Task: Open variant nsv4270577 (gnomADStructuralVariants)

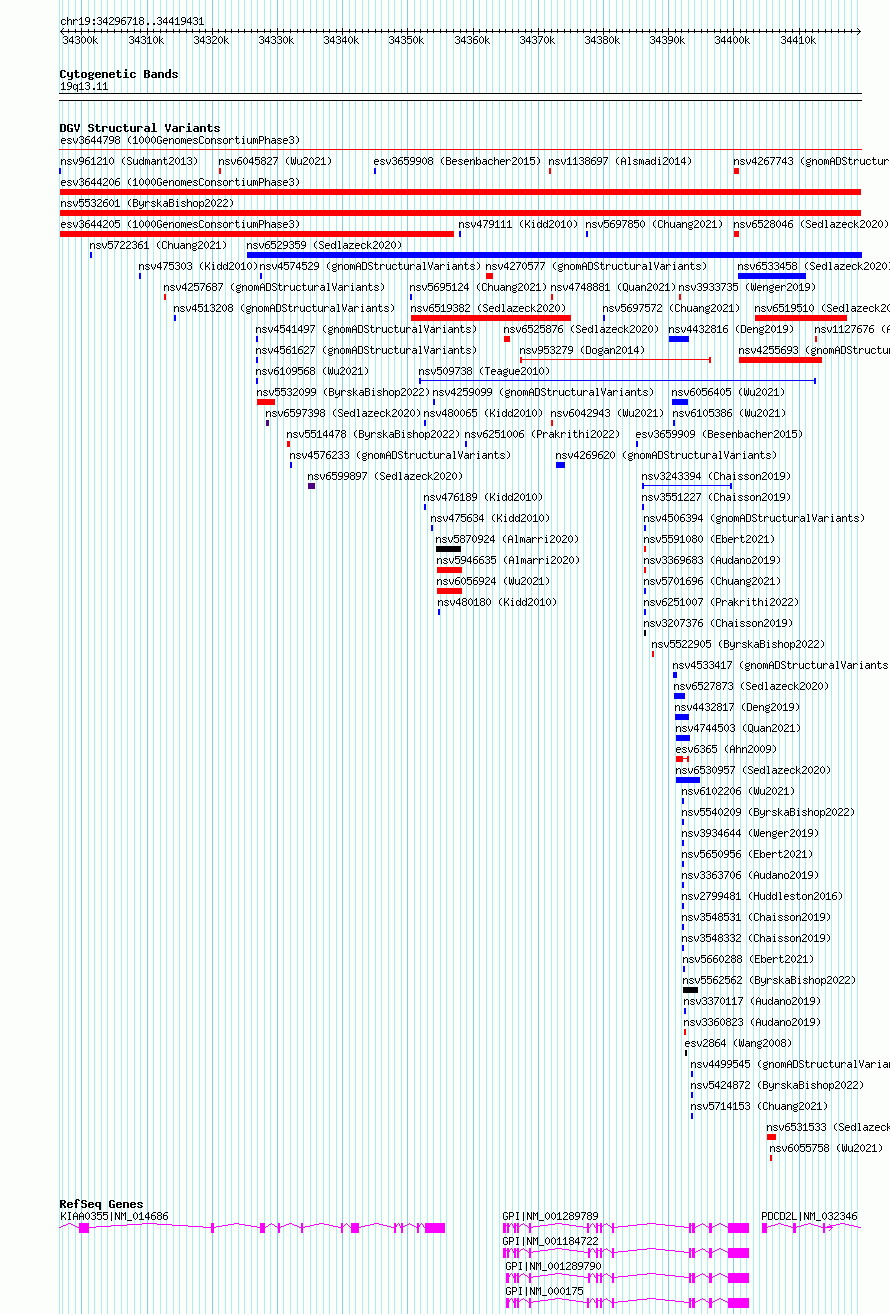Action: (596, 267)
